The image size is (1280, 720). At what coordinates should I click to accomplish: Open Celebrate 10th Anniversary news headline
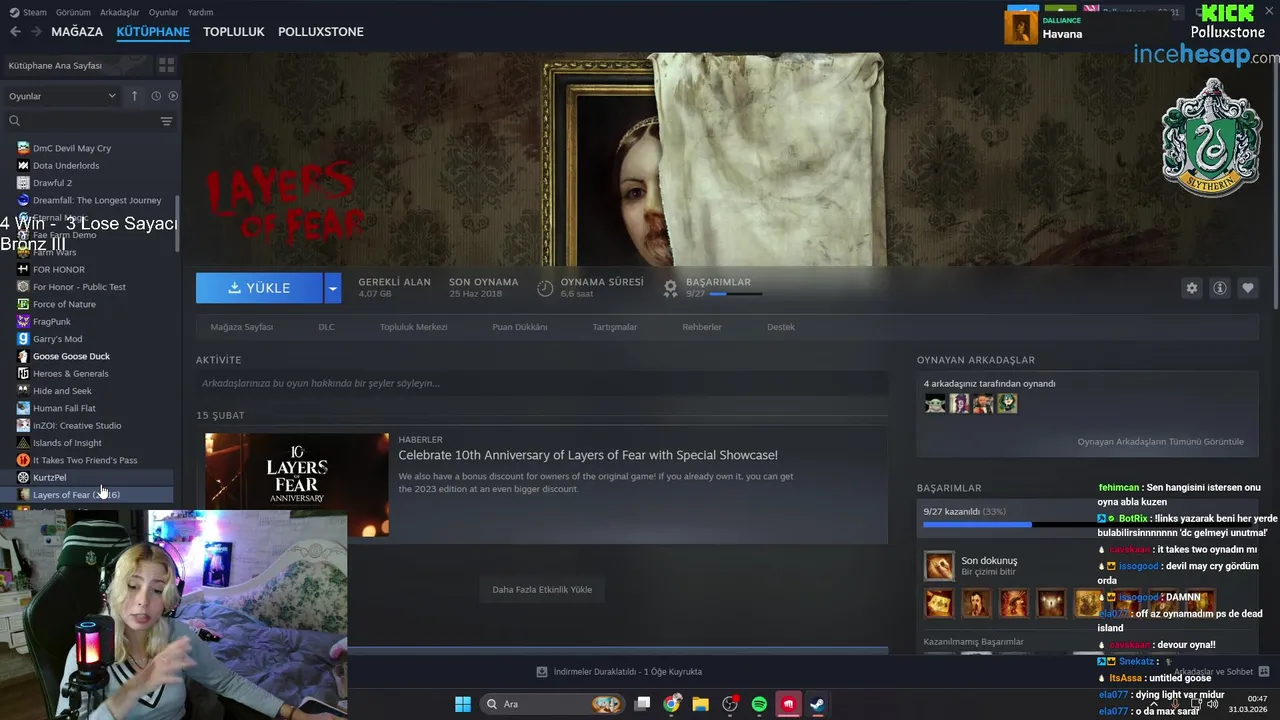coord(588,455)
